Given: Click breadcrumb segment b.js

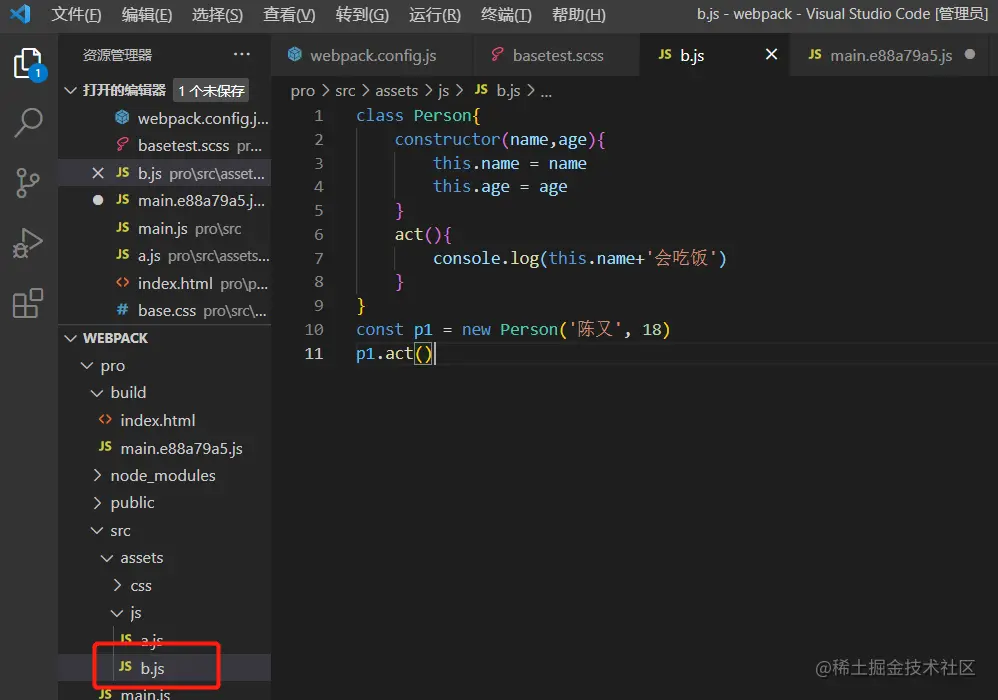Looking at the screenshot, I should coord(508,91).
